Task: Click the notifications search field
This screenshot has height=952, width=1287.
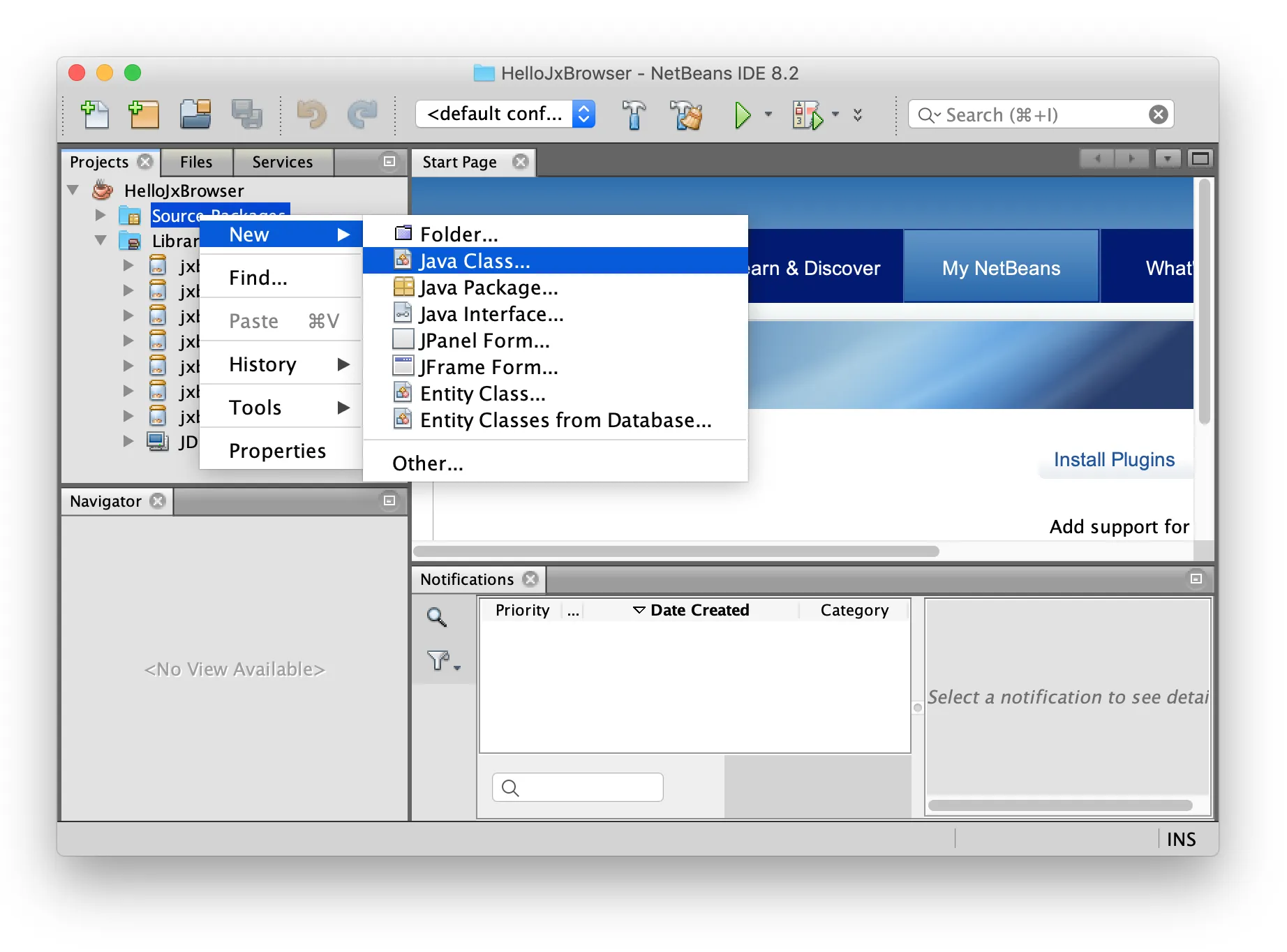Action: coord(578,787)
